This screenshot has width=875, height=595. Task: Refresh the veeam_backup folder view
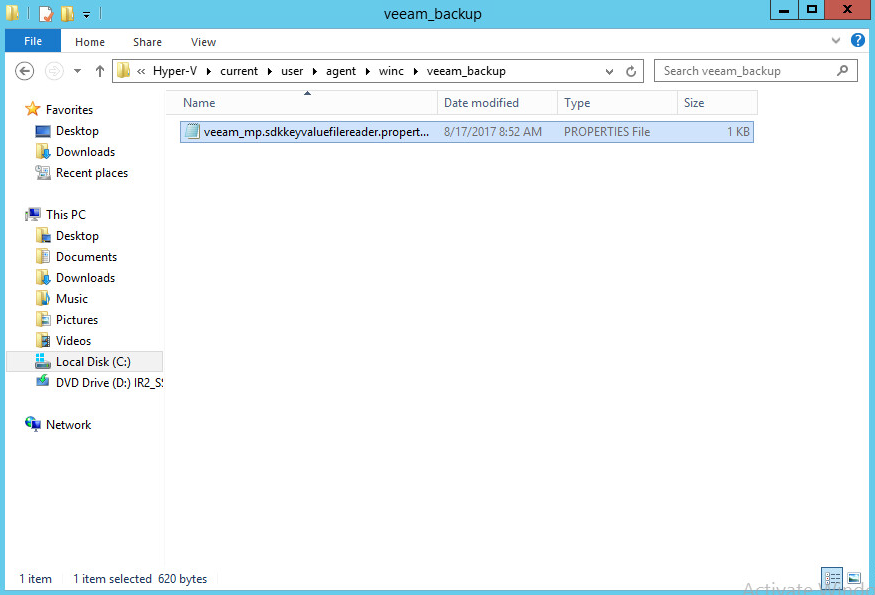click(x=631, y=71)
